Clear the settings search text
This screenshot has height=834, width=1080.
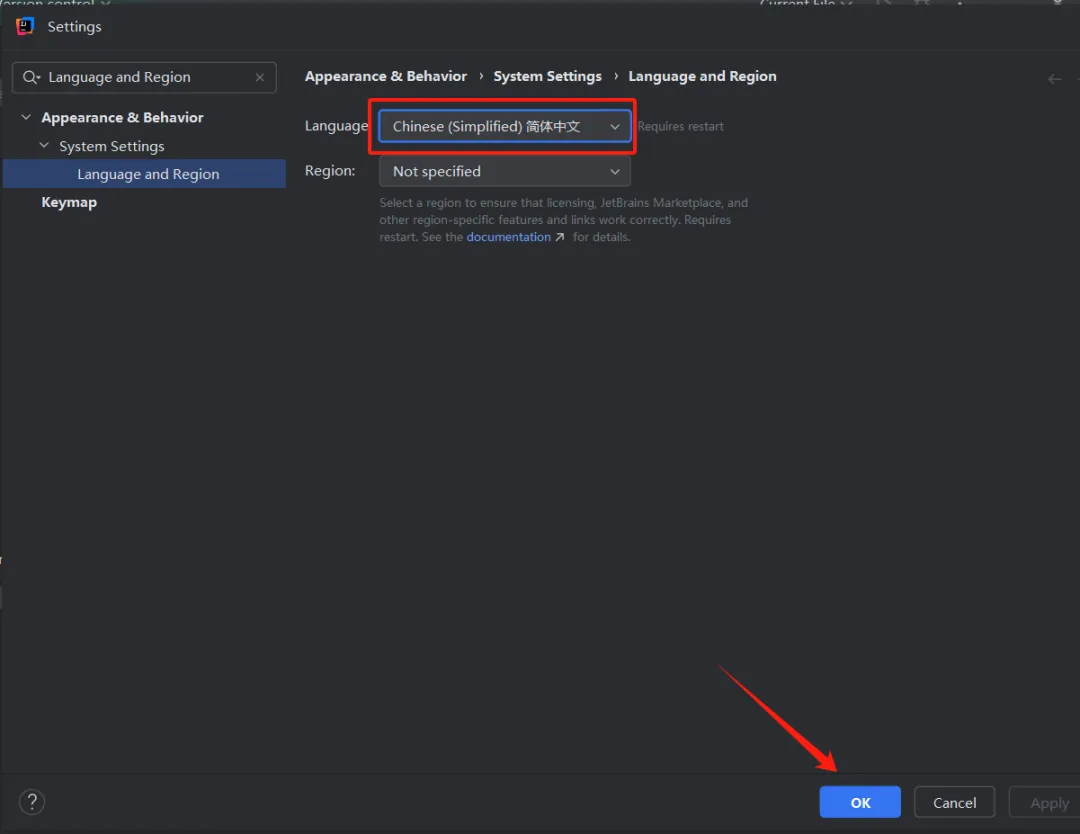[x=260, y=77]
